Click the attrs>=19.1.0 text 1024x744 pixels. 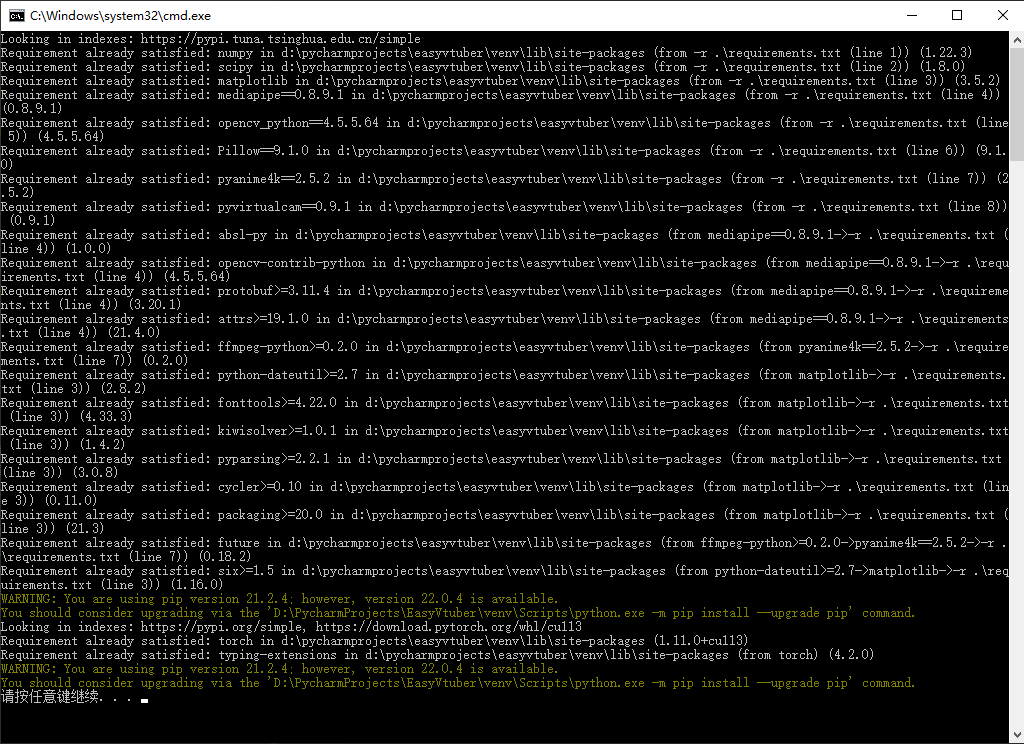pos(263,319)
